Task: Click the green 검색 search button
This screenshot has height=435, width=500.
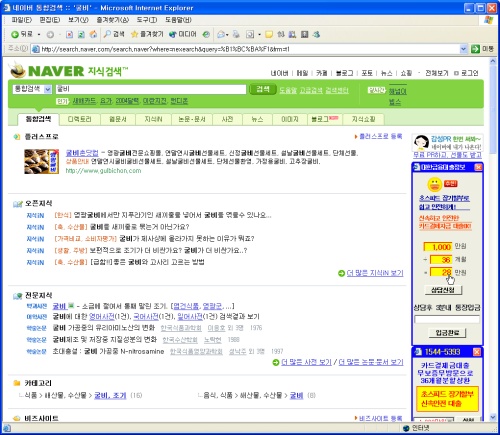Action: [x=263, y=89]
